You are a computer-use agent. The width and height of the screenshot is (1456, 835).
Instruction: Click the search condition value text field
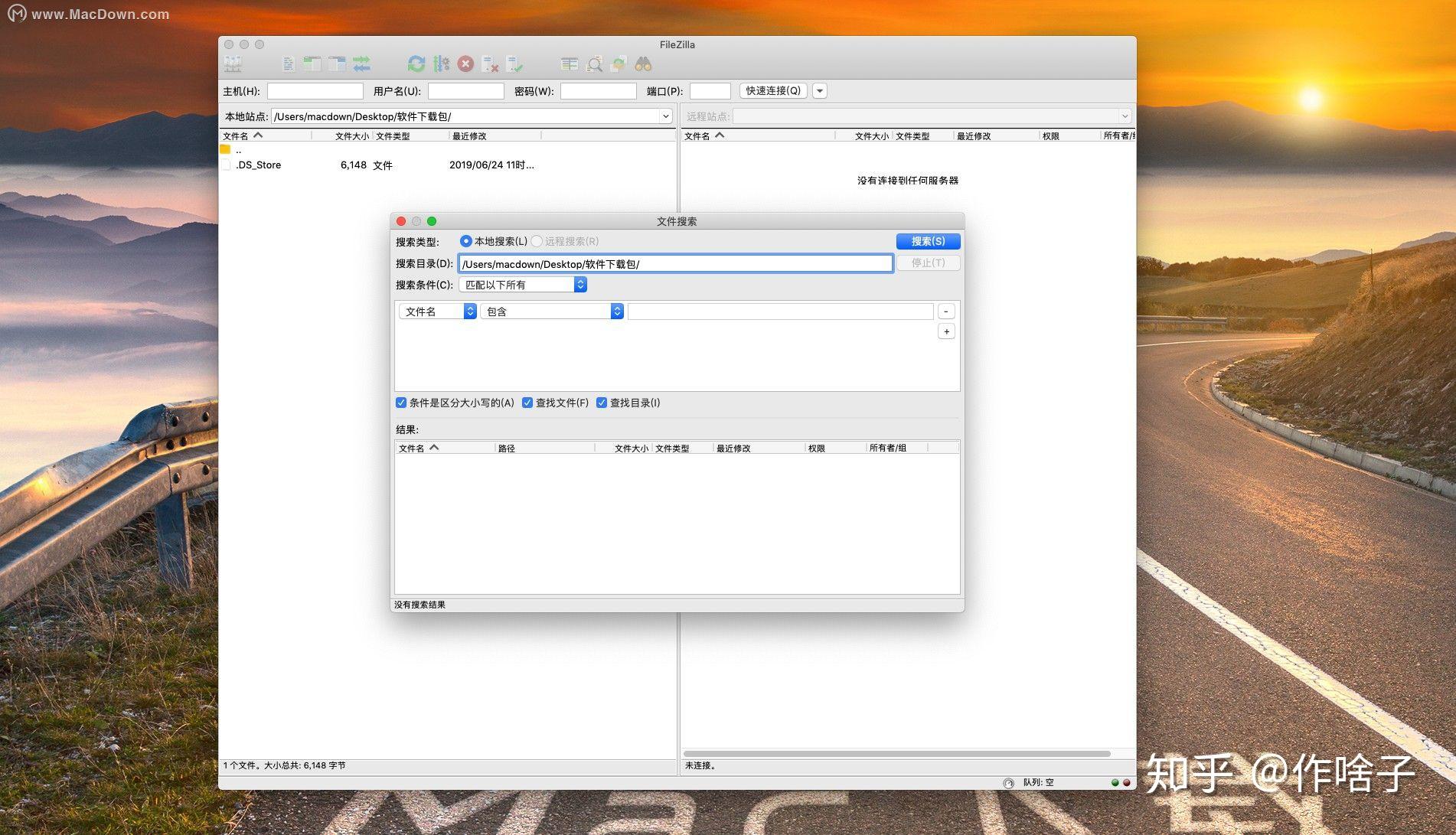coord(781,311)
